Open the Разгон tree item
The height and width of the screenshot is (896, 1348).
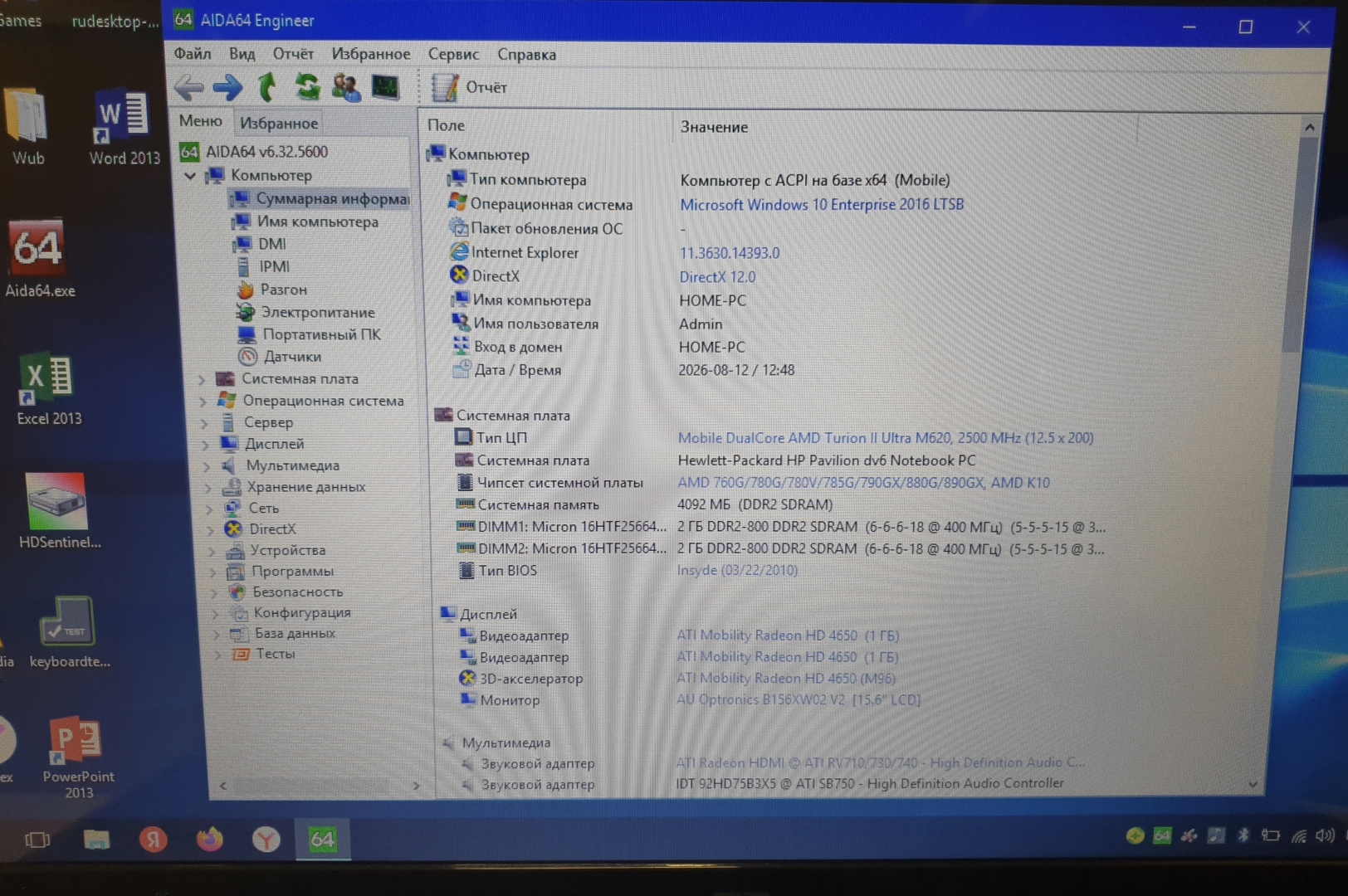(272, 290)
